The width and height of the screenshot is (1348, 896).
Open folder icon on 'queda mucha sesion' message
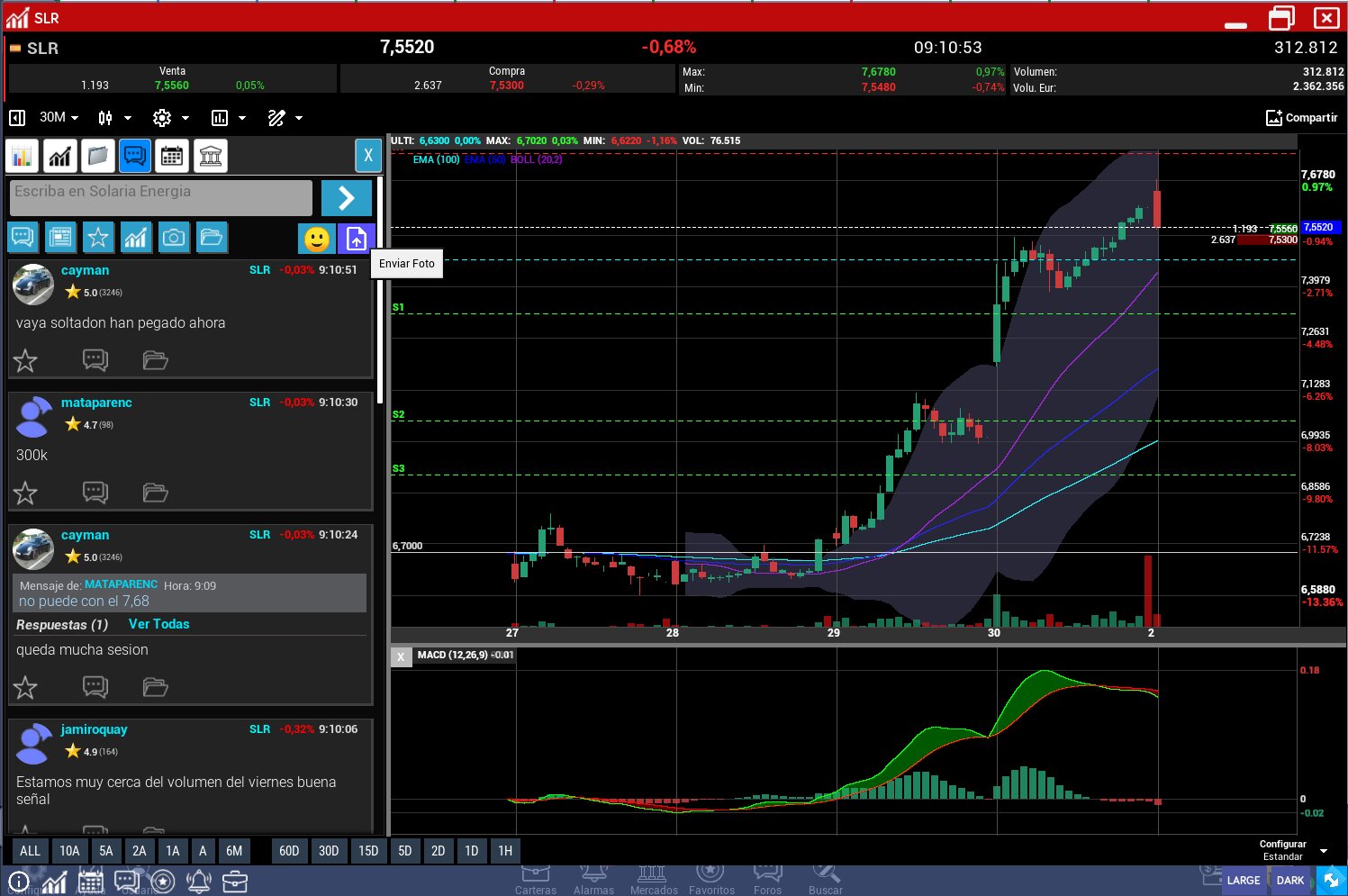point(156,688)
